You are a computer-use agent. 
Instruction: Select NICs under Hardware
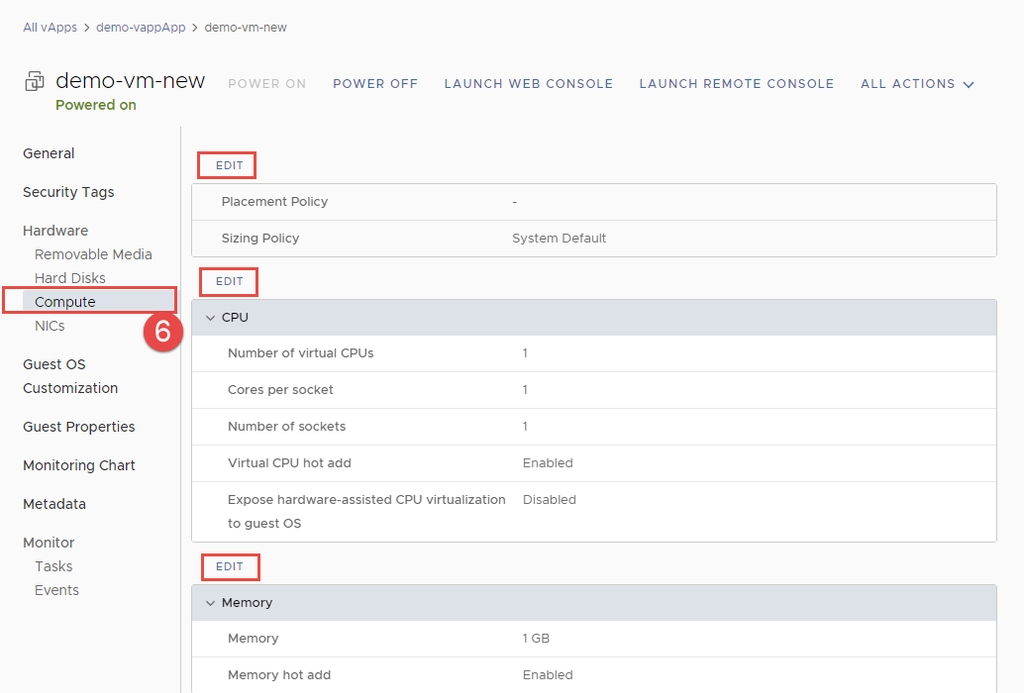(x=50, y=326)
